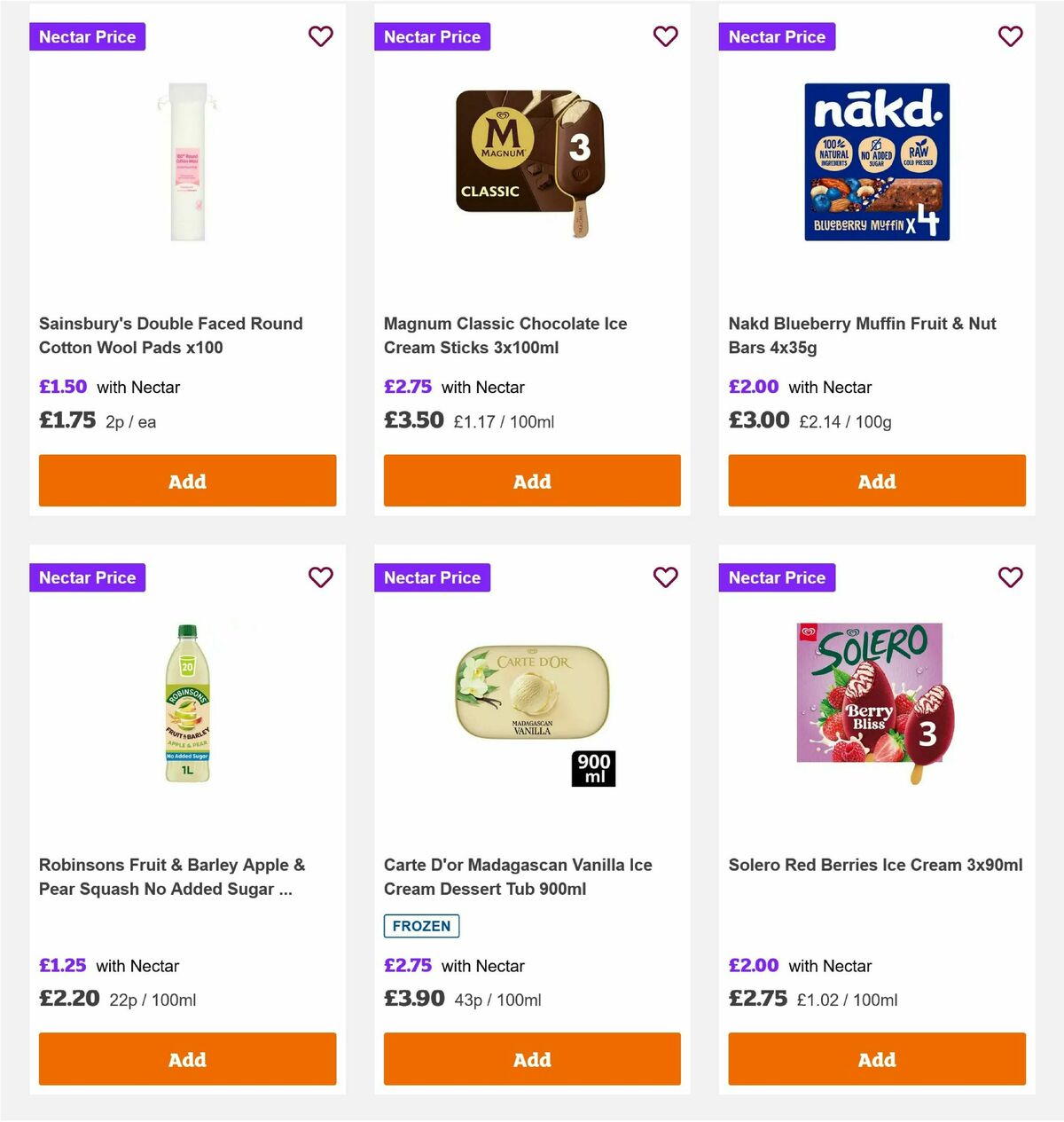Favourite the Carte D'or vanilla tub
This screenshot has width=1064, height=1122.
665,577
